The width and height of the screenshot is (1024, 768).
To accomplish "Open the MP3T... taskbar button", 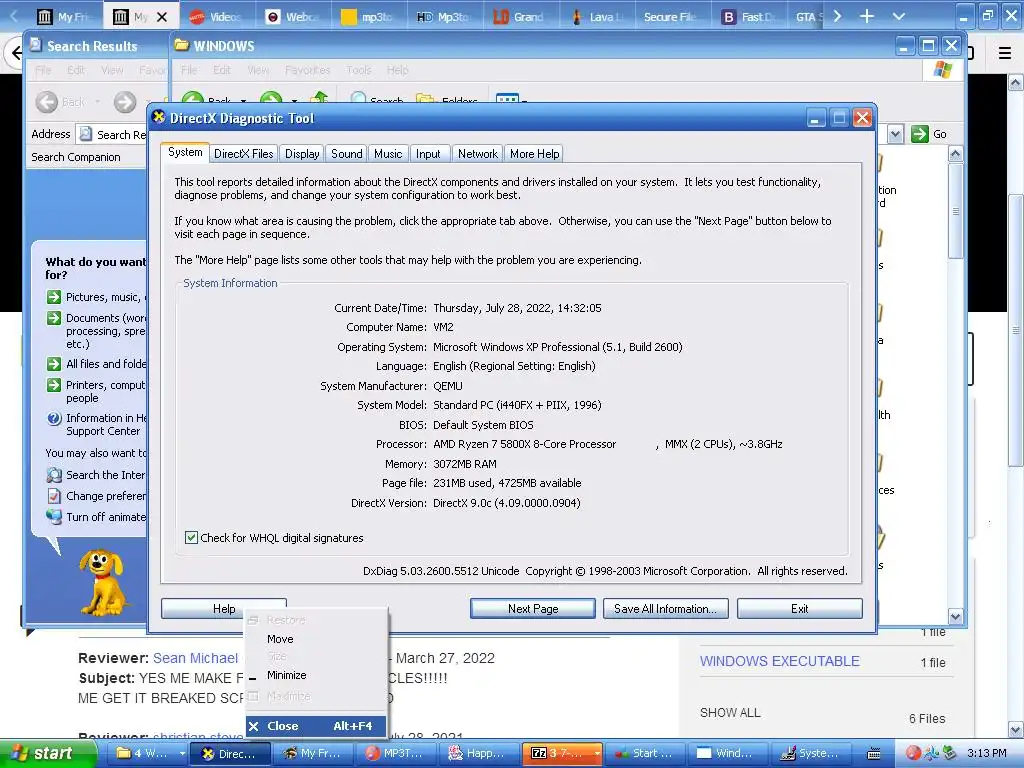I will coord(394,754).
